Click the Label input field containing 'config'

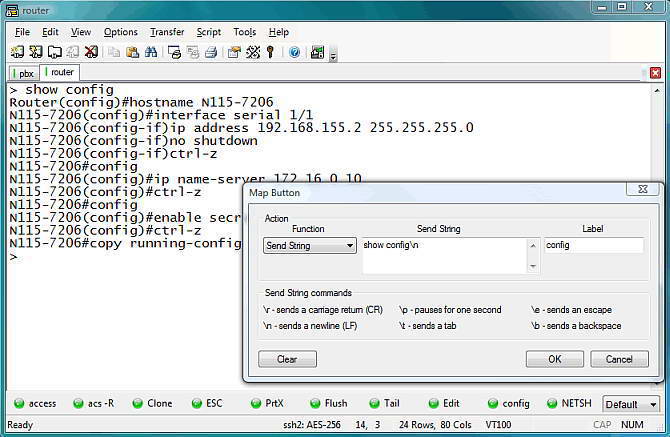click(x=594, y=245)
